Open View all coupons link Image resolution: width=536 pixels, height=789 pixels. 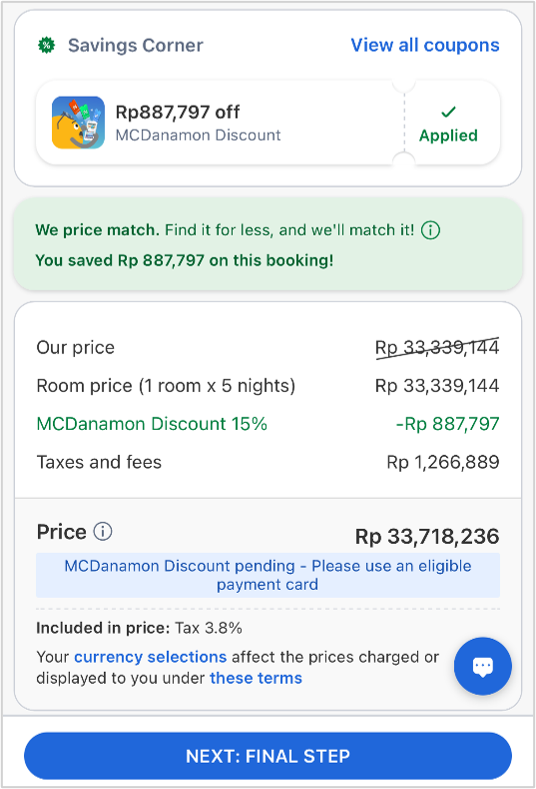click(x=425, y=45)
